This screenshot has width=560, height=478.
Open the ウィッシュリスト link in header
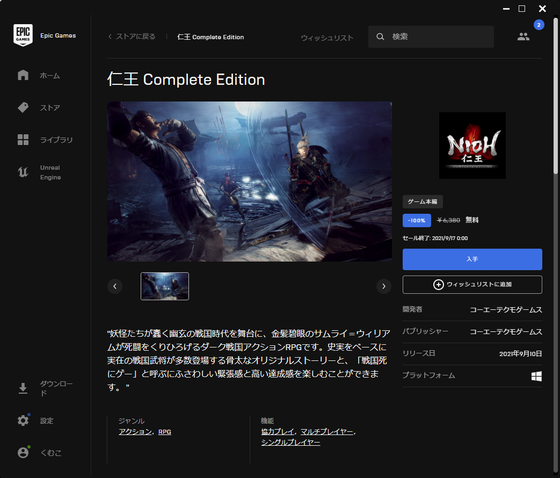click(327, 38)
